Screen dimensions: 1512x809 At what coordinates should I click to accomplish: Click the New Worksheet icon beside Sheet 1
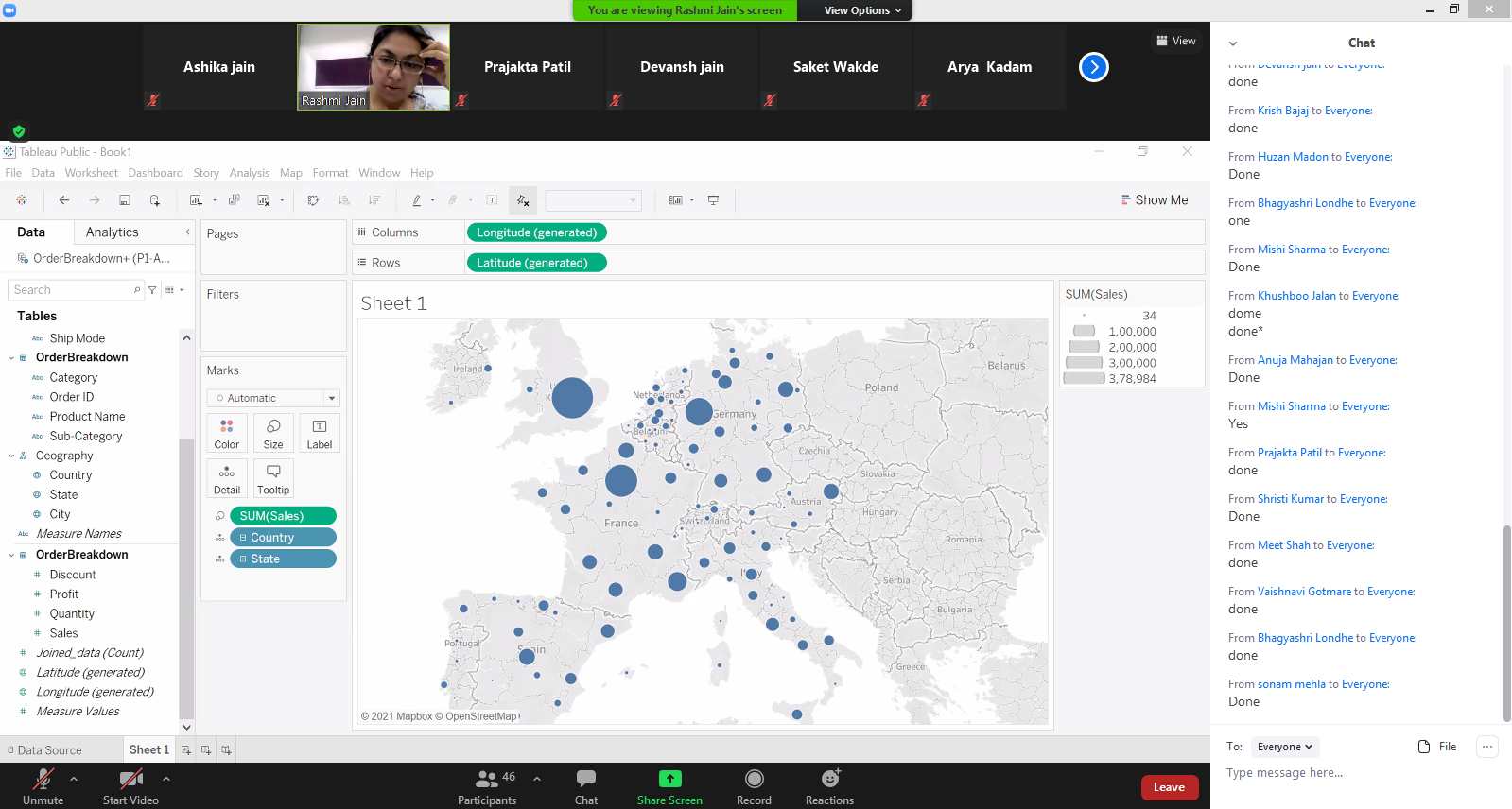click(x=186, y=750)
